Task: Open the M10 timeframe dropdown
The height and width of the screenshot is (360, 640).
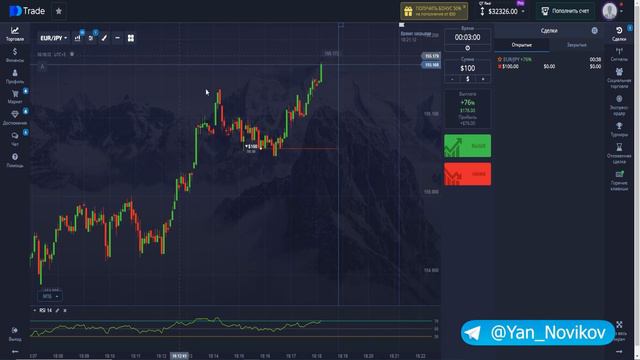Action: pyautogui.click(x=51, y=296)
